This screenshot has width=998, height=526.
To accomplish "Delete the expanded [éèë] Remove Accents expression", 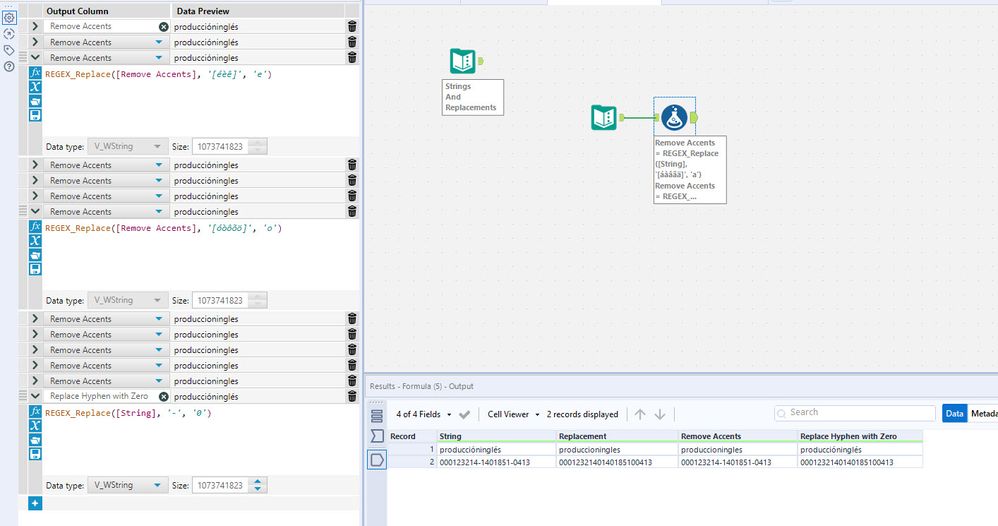I will coord(352,57).
